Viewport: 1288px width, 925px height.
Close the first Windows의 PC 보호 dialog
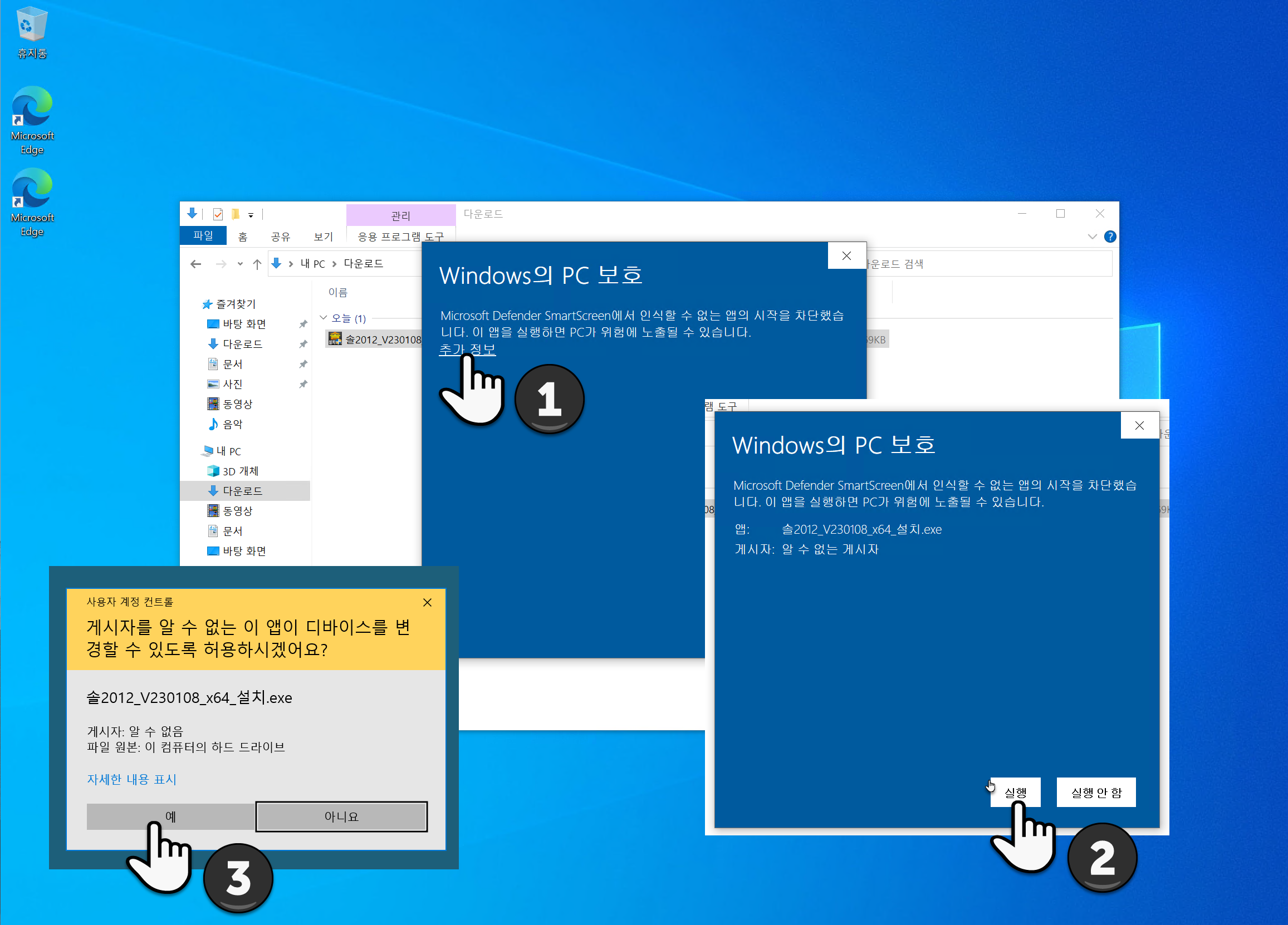[847, 256]
